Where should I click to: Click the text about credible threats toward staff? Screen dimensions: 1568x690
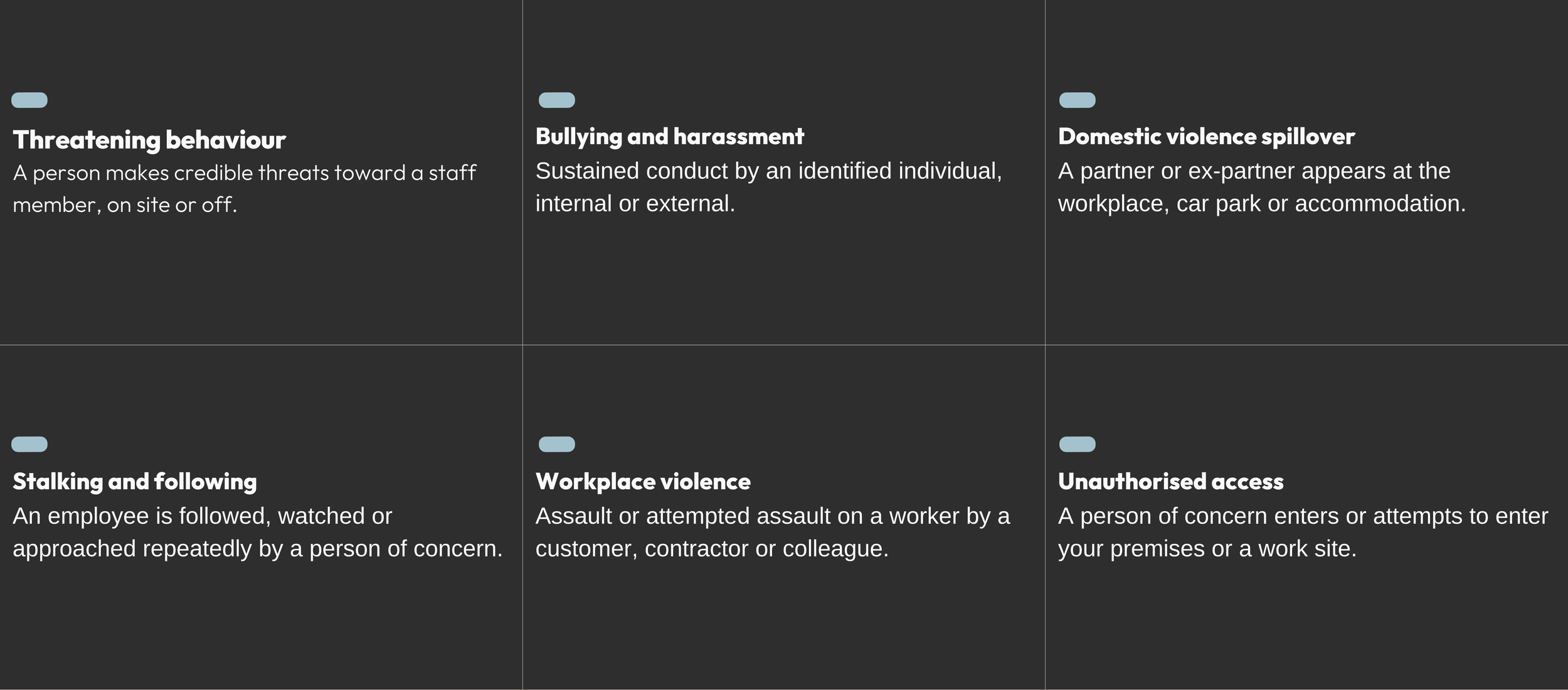point(245,188)
